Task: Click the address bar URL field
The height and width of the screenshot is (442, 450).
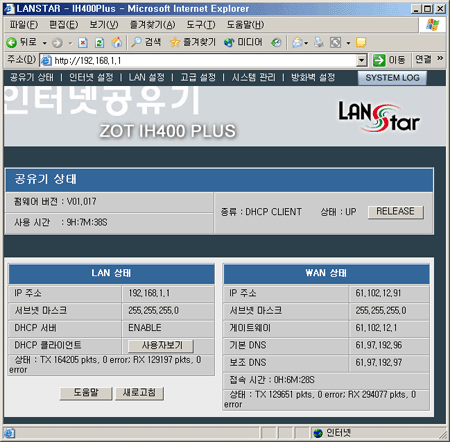Action: coord(204,61)
